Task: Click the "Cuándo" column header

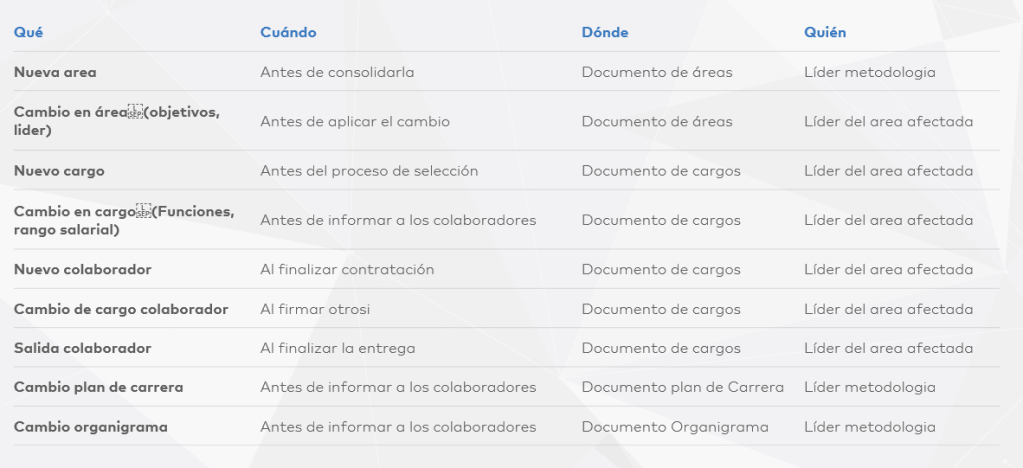Action: (x=288, y=32)
